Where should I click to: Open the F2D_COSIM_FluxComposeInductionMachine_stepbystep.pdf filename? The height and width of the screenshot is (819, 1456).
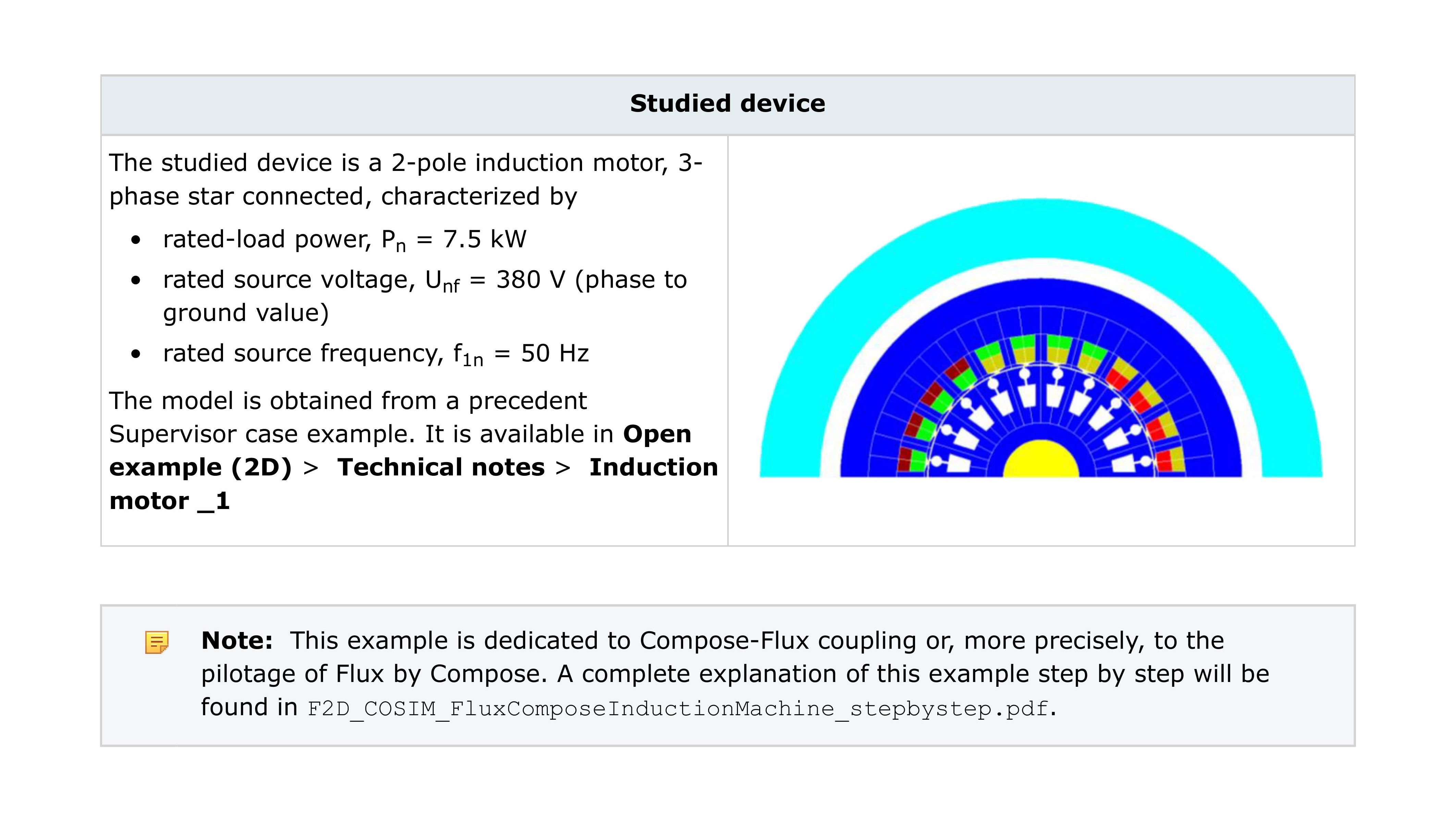pyautogui.click(x=678, y=708)
